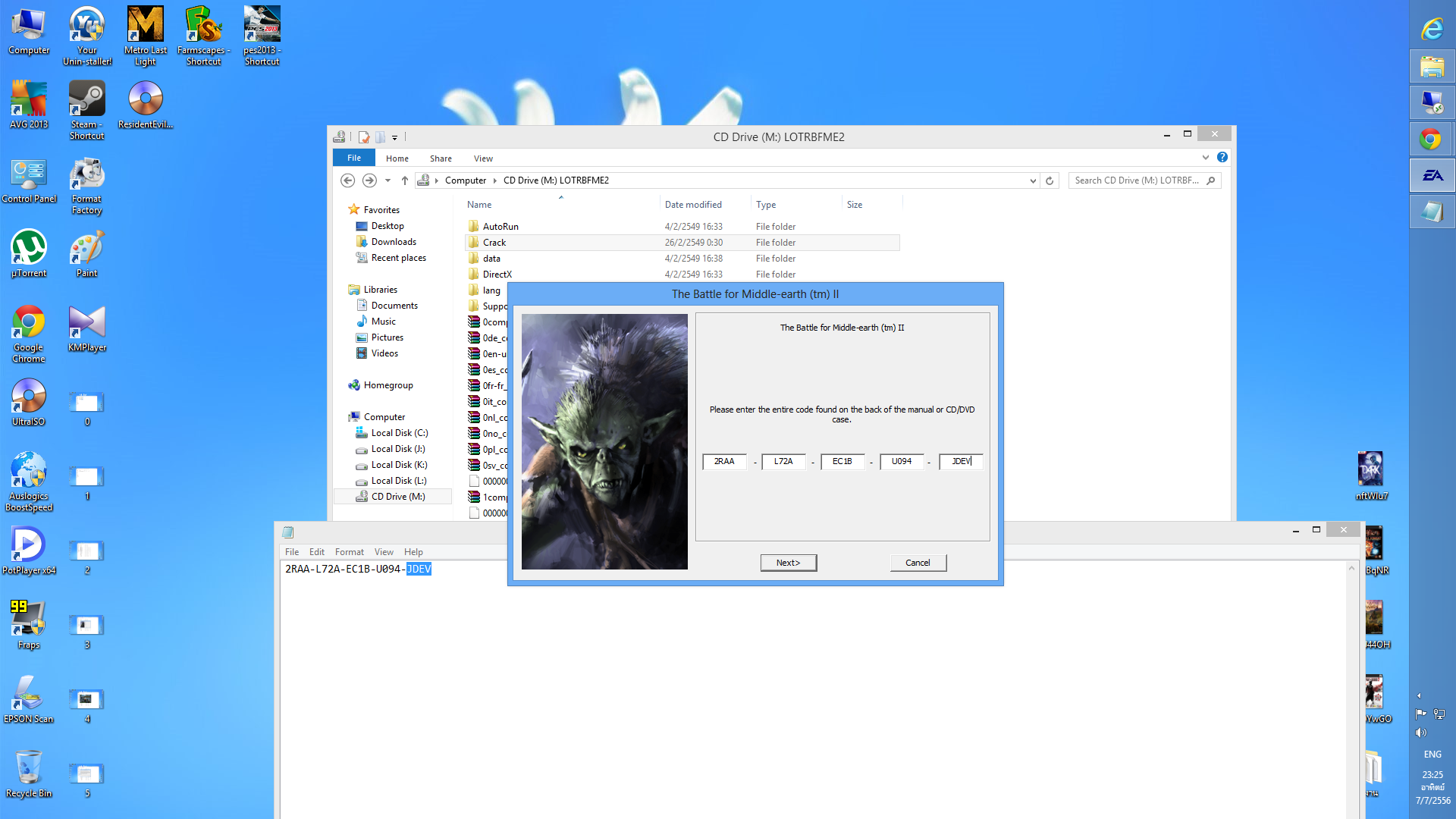This screenshot has height=819, width=1456.
Task: Select Local Disk (C:) in navigation pane
Action: [x=399, y=433]
